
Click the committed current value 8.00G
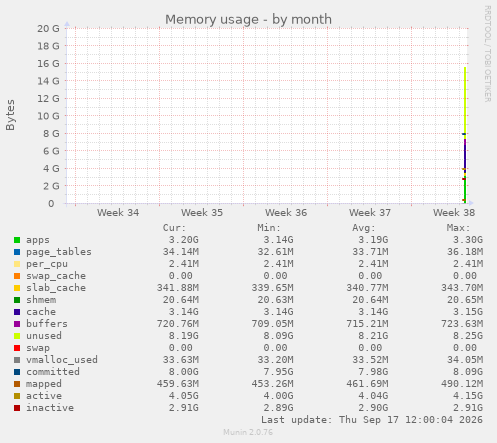[x=183, y=372]
